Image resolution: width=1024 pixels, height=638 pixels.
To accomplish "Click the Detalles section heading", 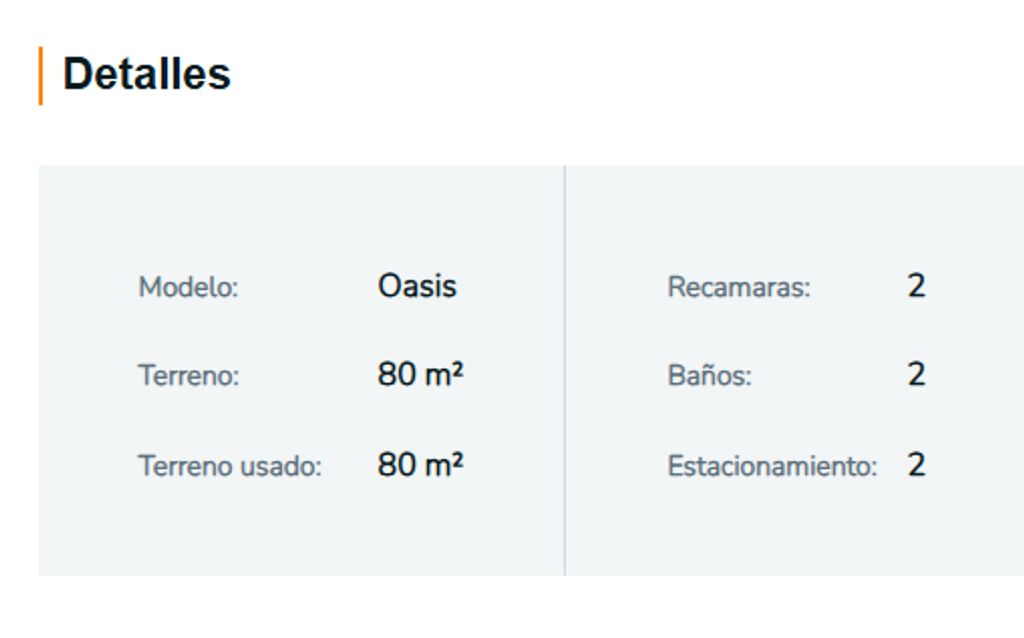I will [146, 74].
